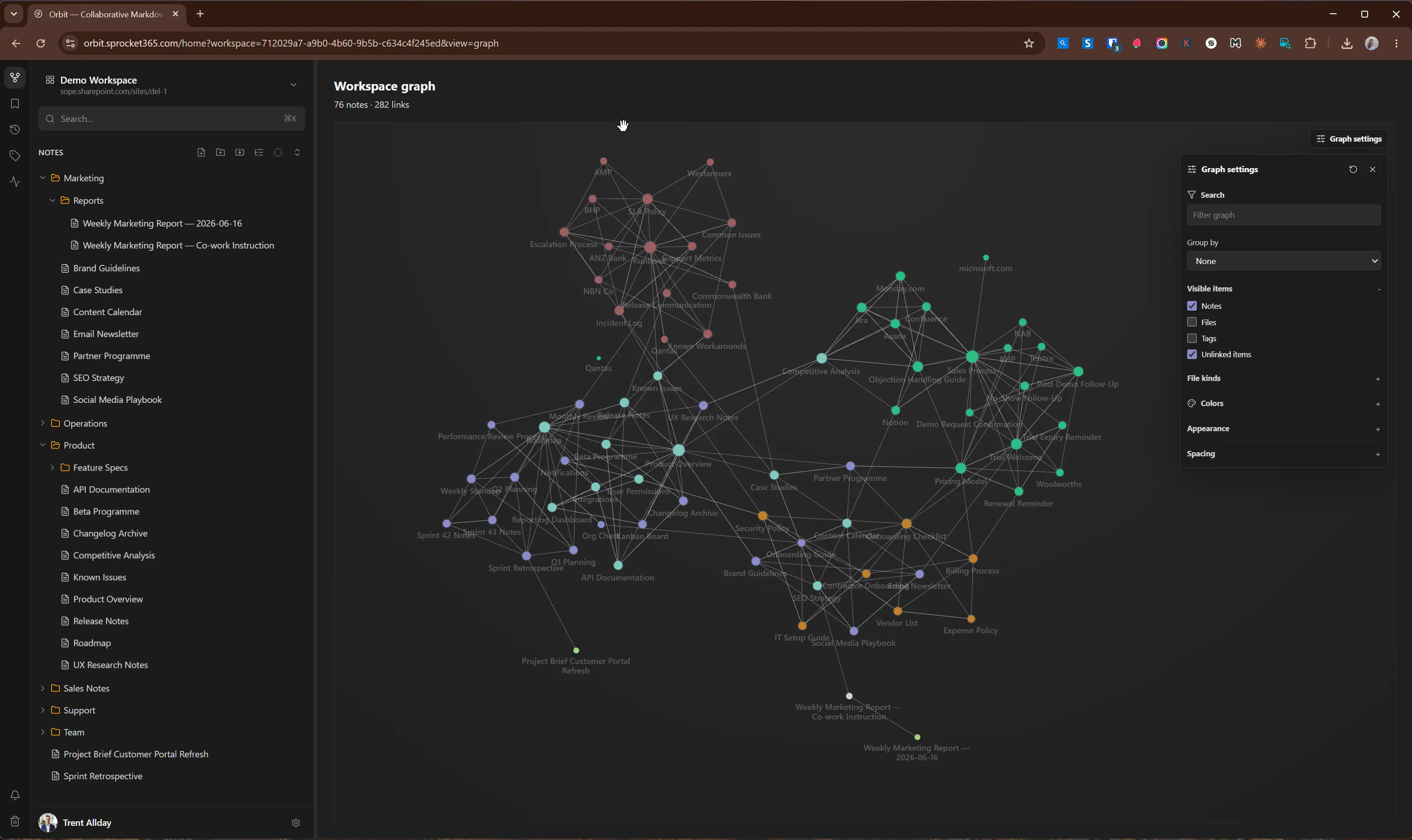This screenshot has height=840, width=1412.
Task: Select the Orbit browser tab
Action: [x=106, y=14]
